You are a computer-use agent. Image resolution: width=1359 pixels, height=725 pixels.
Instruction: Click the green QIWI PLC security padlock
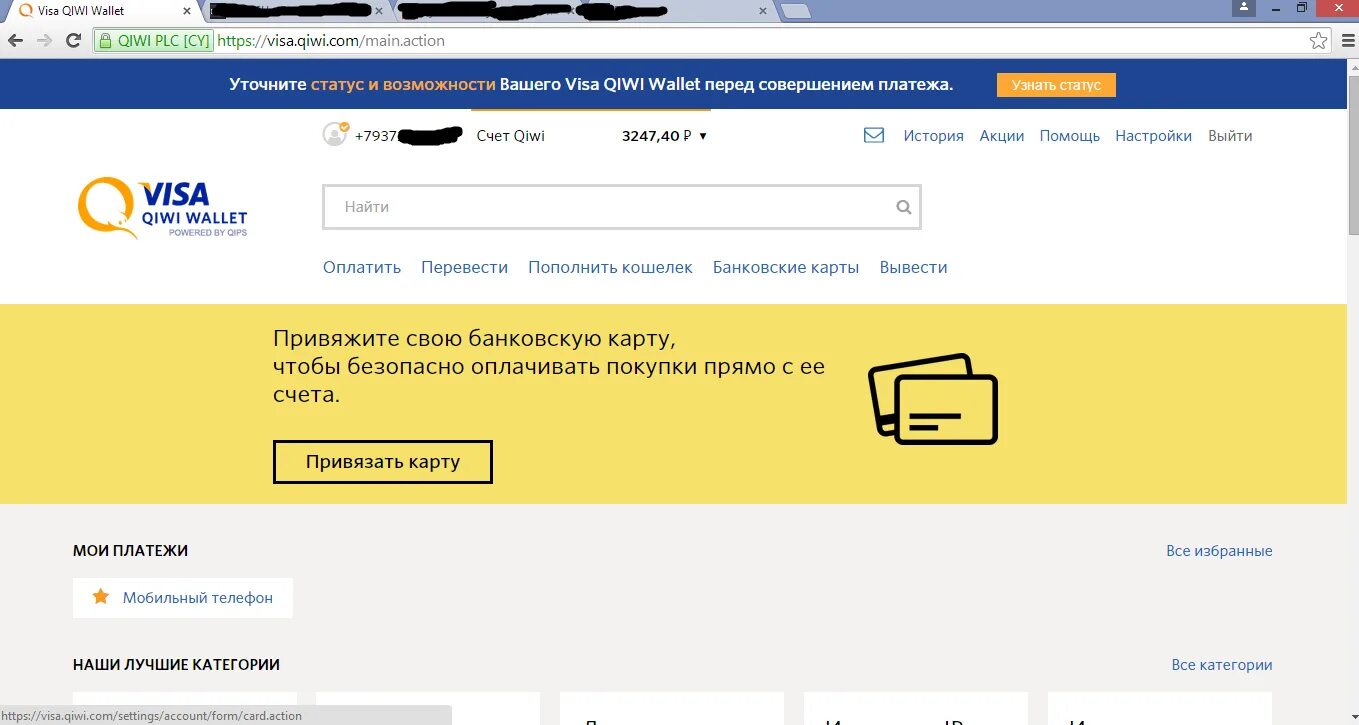tap(107, 41)
